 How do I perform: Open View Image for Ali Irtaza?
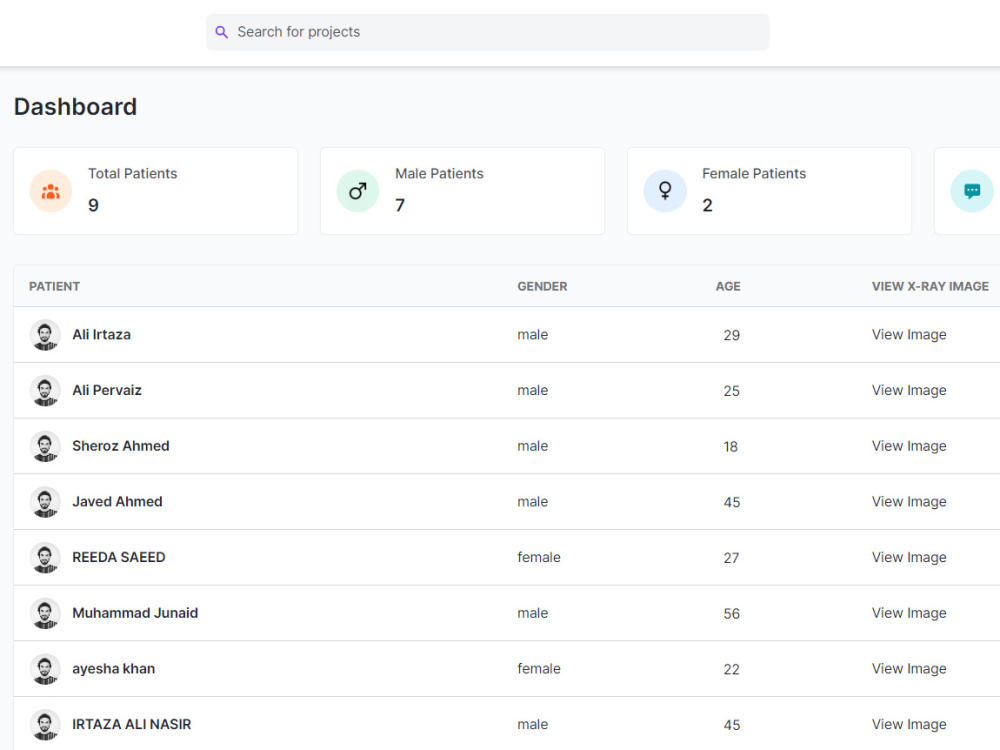click(x=909, y=335)
